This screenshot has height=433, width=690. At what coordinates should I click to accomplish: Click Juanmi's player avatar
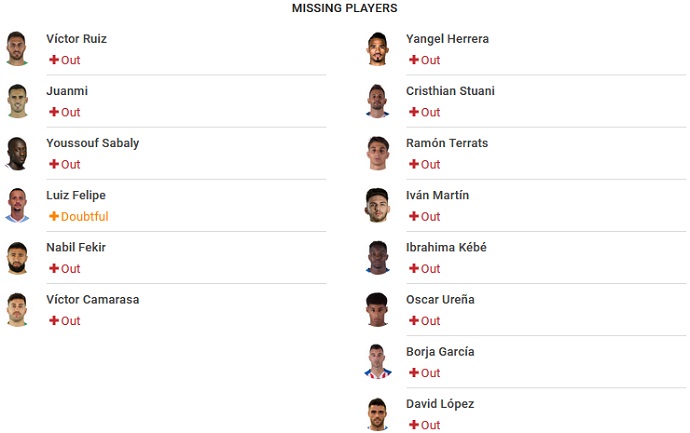point(16,101)
